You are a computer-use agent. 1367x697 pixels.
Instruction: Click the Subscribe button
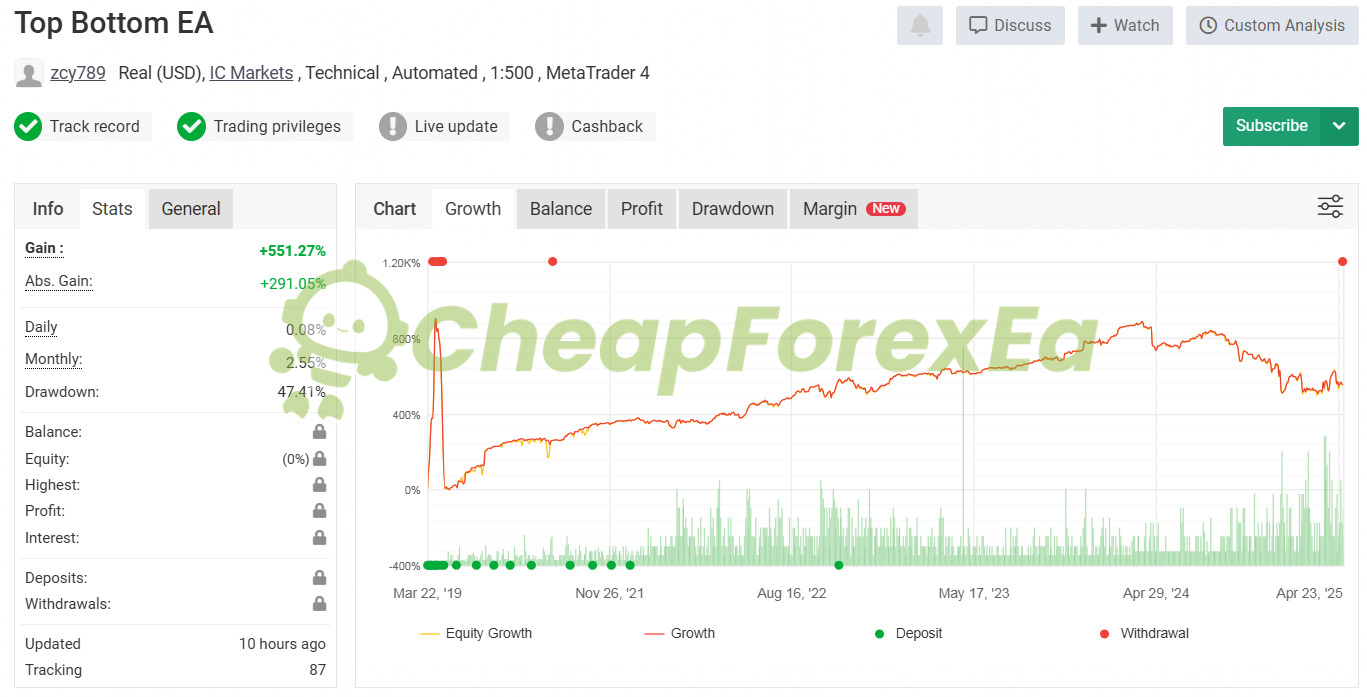pyautogui.click(x=1272, y=126)
